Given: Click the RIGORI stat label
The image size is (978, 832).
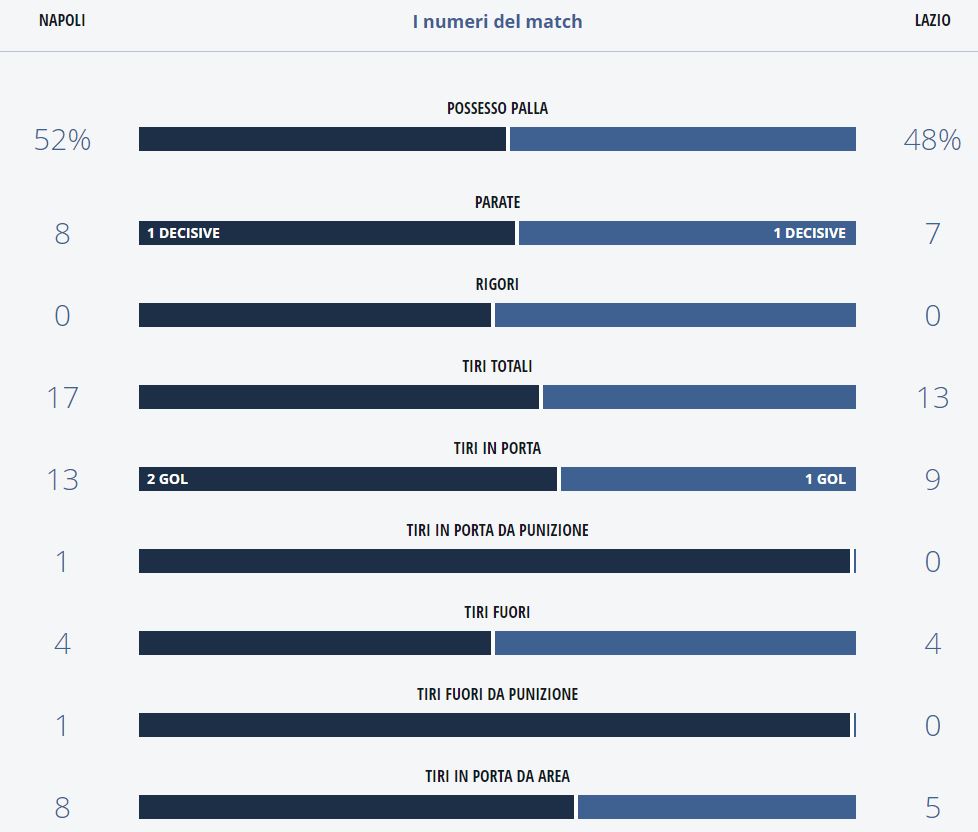Looking at the screenshot, I should pos(497,284).
